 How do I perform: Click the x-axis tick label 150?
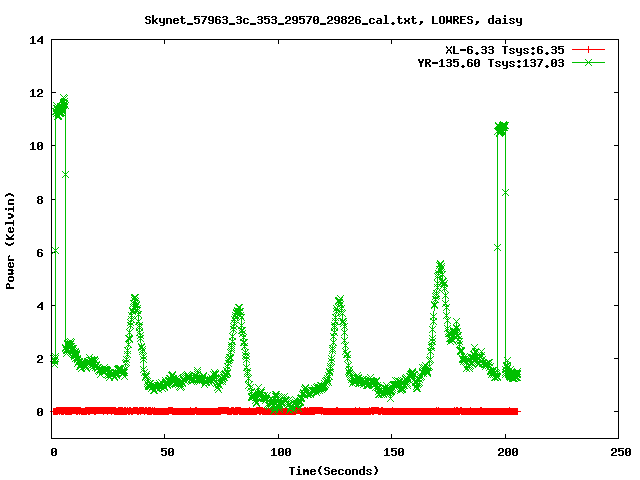[x=393, y=452]
